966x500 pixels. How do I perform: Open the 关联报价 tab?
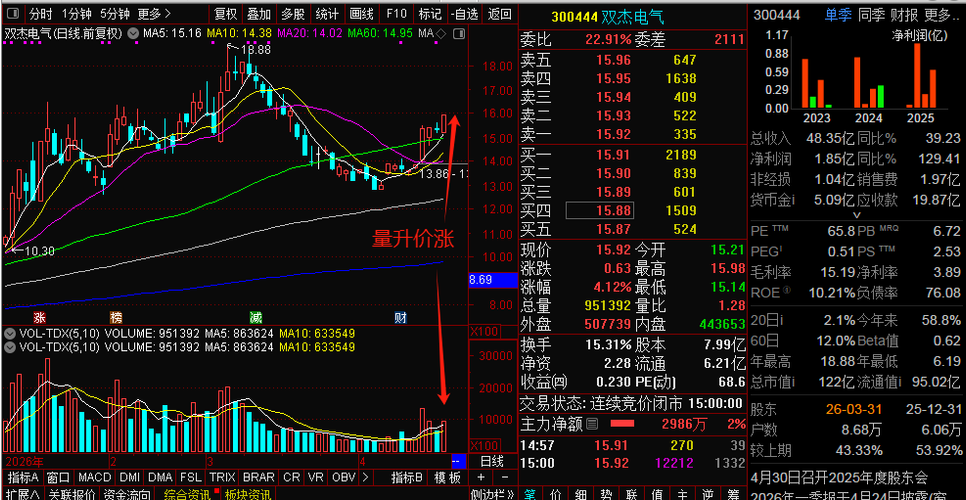coord(72,494)
